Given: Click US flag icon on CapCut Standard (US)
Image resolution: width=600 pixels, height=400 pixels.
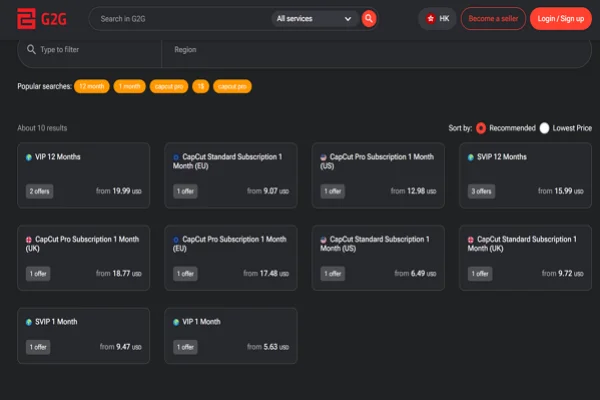Looking at the screenshot, I should coord(323,240).
